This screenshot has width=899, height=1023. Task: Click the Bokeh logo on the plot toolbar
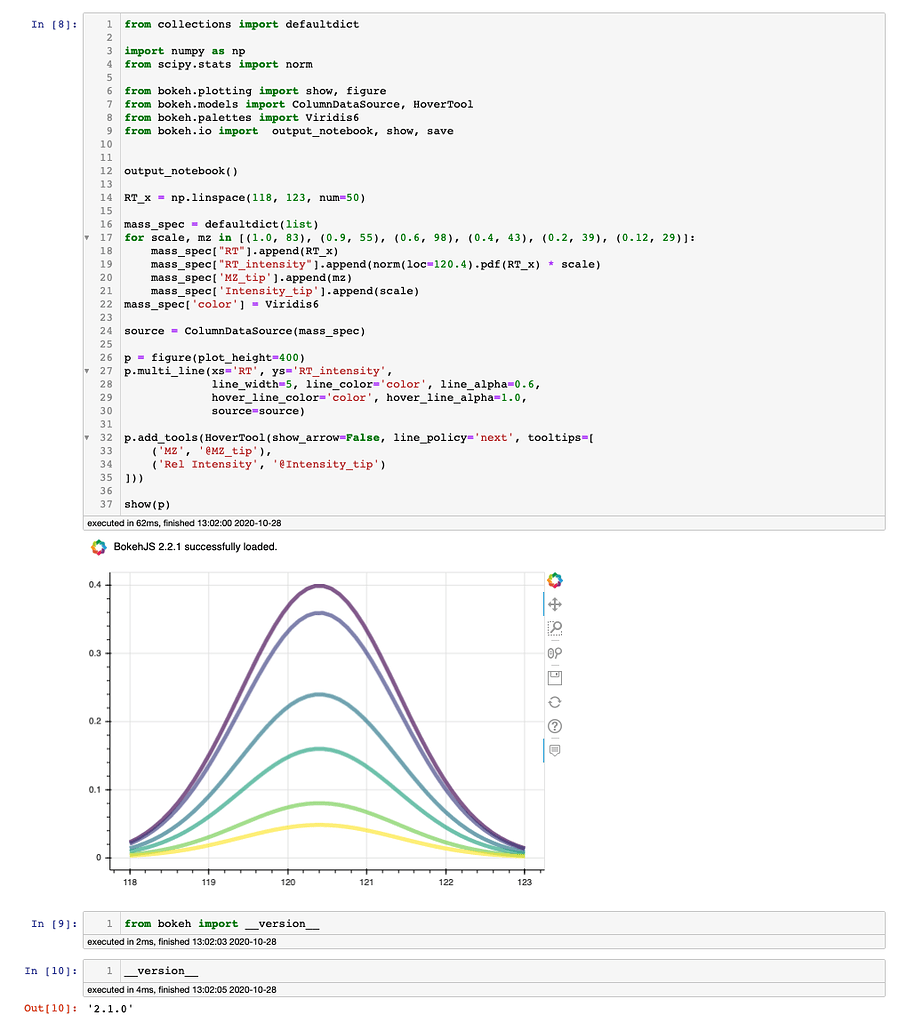(x=555, y=580)
